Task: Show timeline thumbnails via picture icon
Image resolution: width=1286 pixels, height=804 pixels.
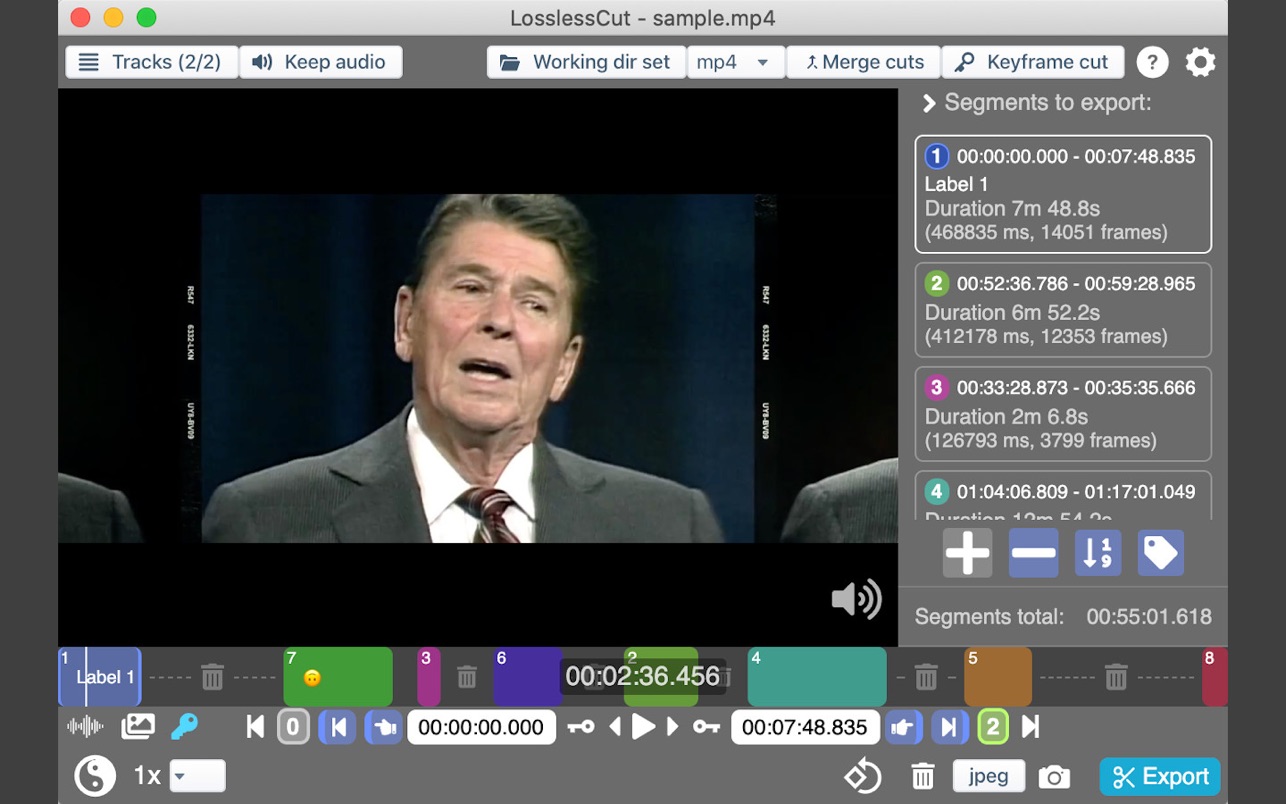Action: coord(138,727)
